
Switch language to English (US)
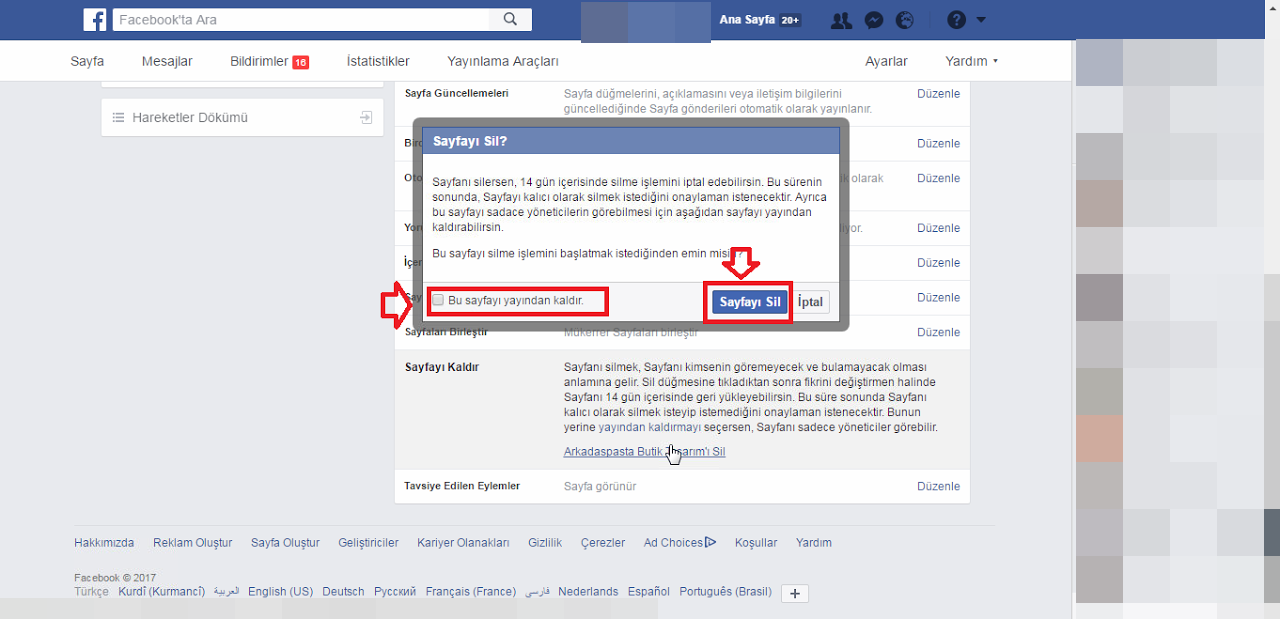point(280,592)
